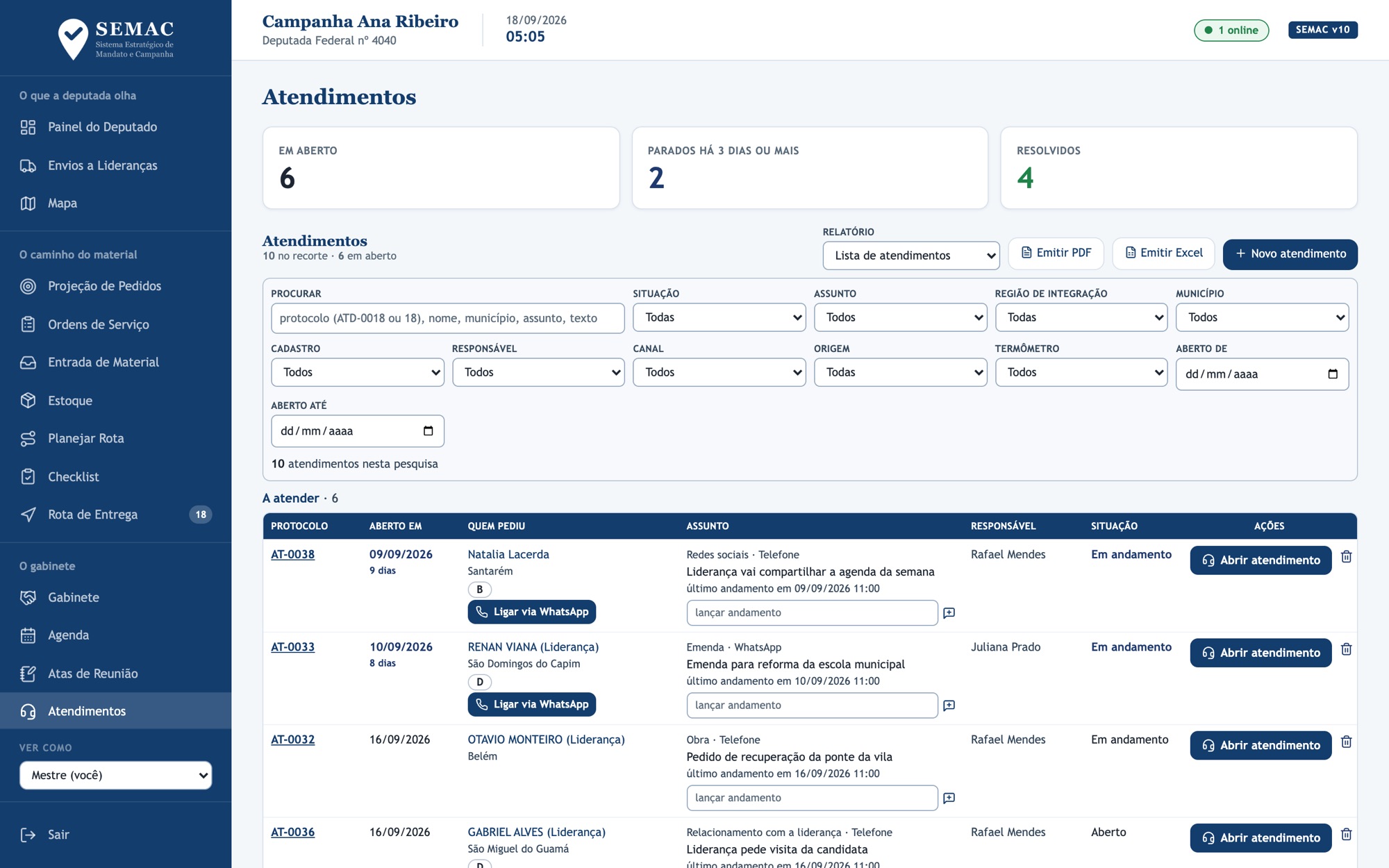Click the Sair logout icon

point(28,835)
